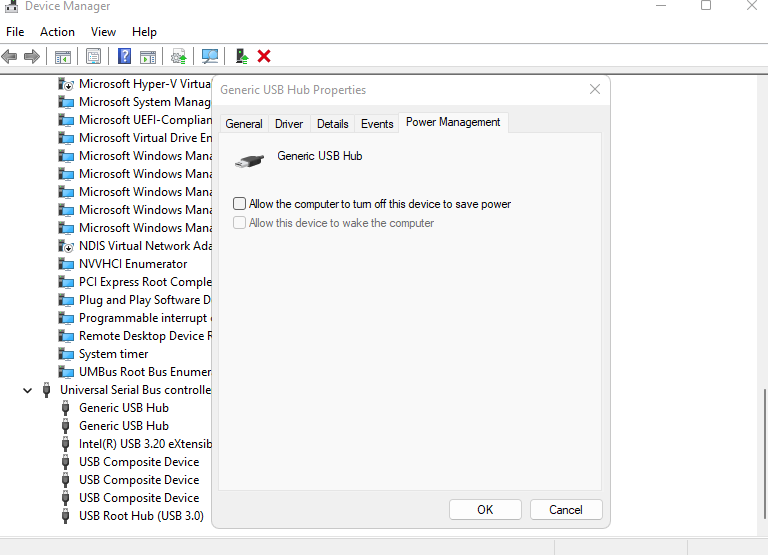The image size is (768, 555).
Task: Click the Update device driver icon
Action: click(179, 57)
